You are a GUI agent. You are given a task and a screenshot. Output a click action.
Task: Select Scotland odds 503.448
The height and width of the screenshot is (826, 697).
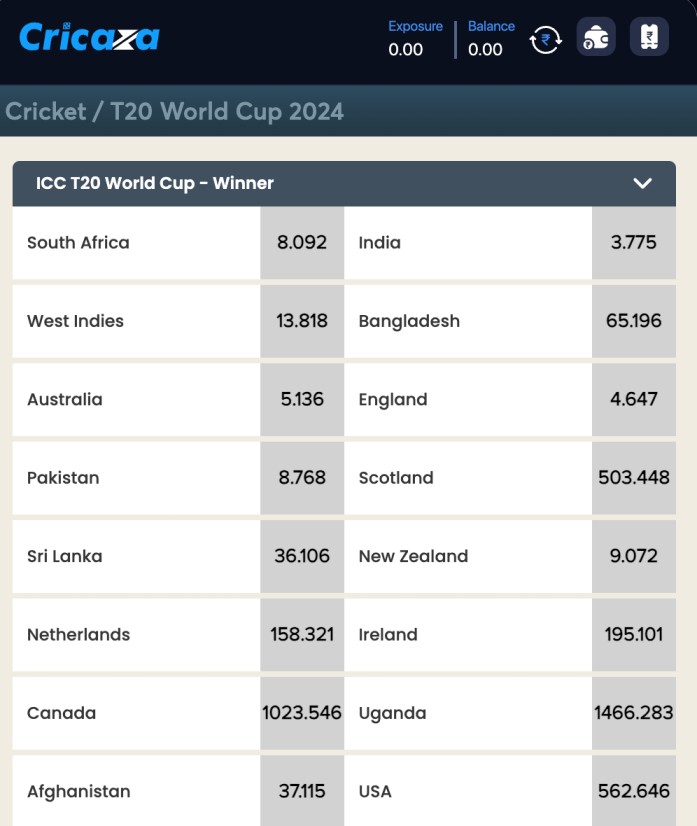(x=634, y=478)
